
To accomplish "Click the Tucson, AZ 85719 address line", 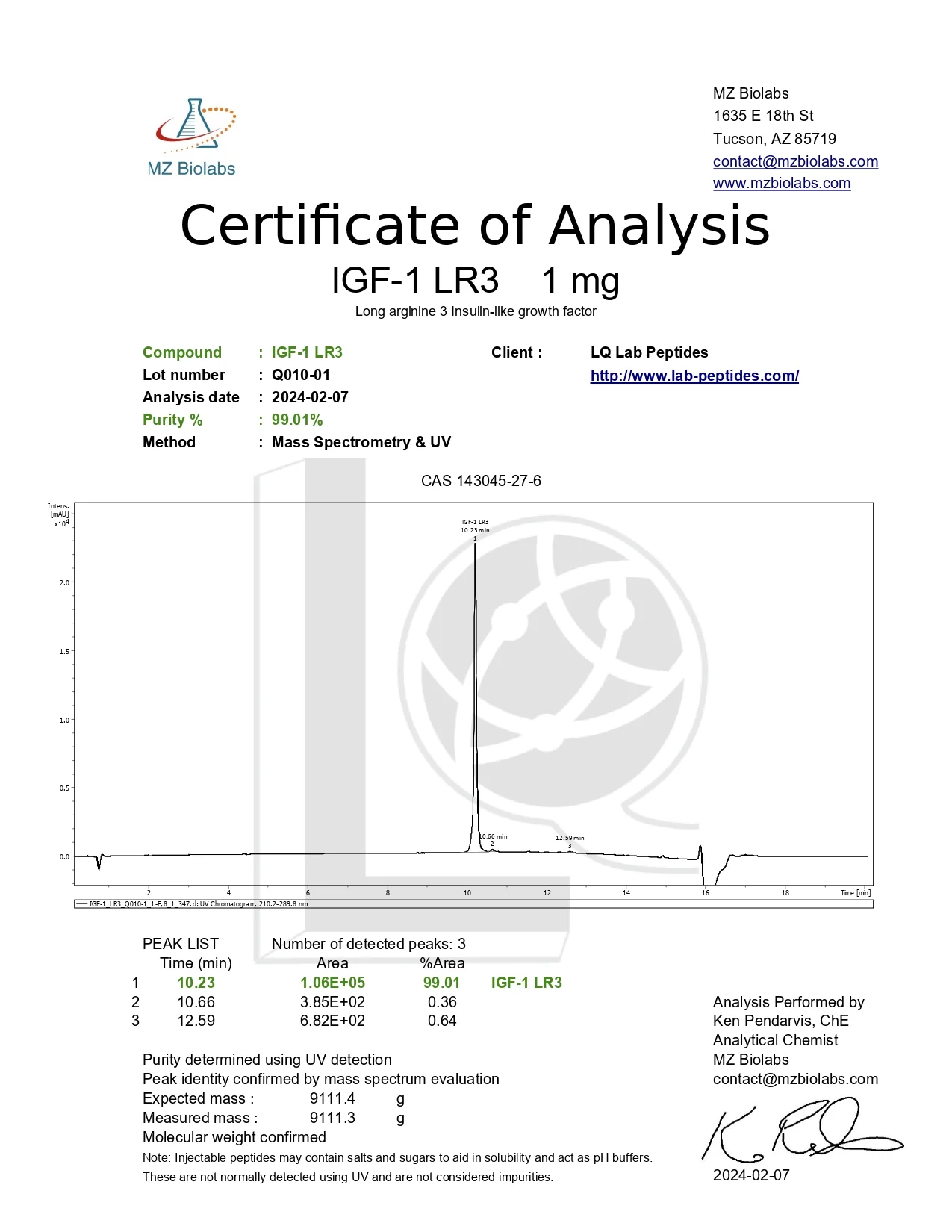I will (774, 139).
